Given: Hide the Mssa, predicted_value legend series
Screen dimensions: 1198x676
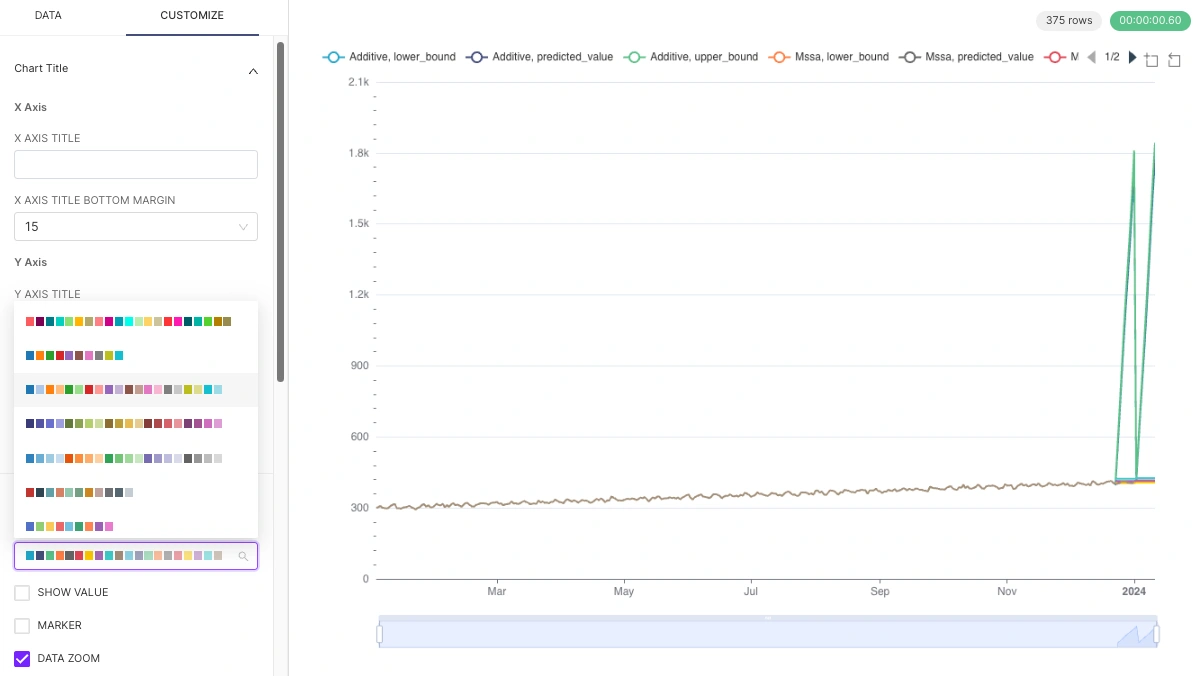Looking at the screenshot, I should pyautogui.click(x=966, y=57).
